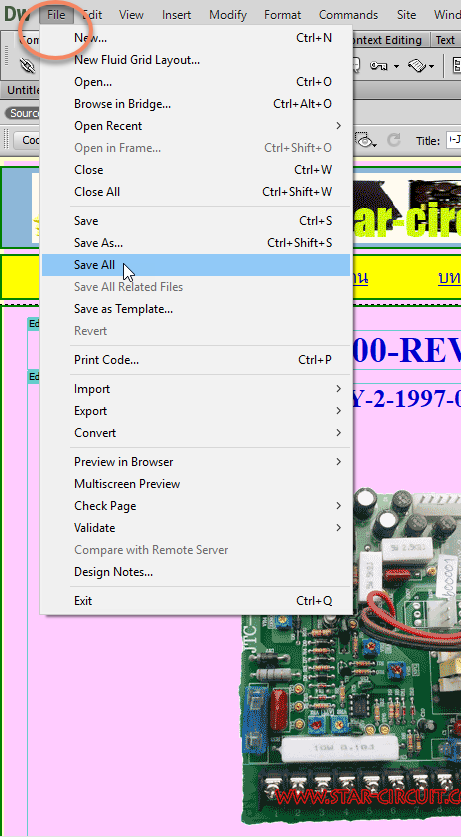Choose Exit from the File menu
Viewport: 461px width, 838px height.
(x=196, y=601)
